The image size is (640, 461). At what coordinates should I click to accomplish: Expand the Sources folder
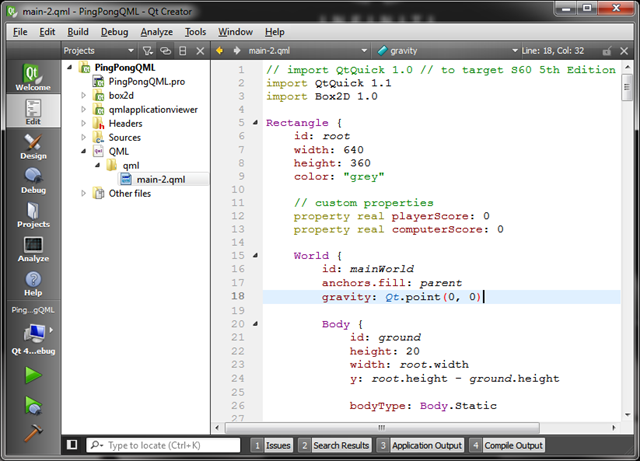84,137
